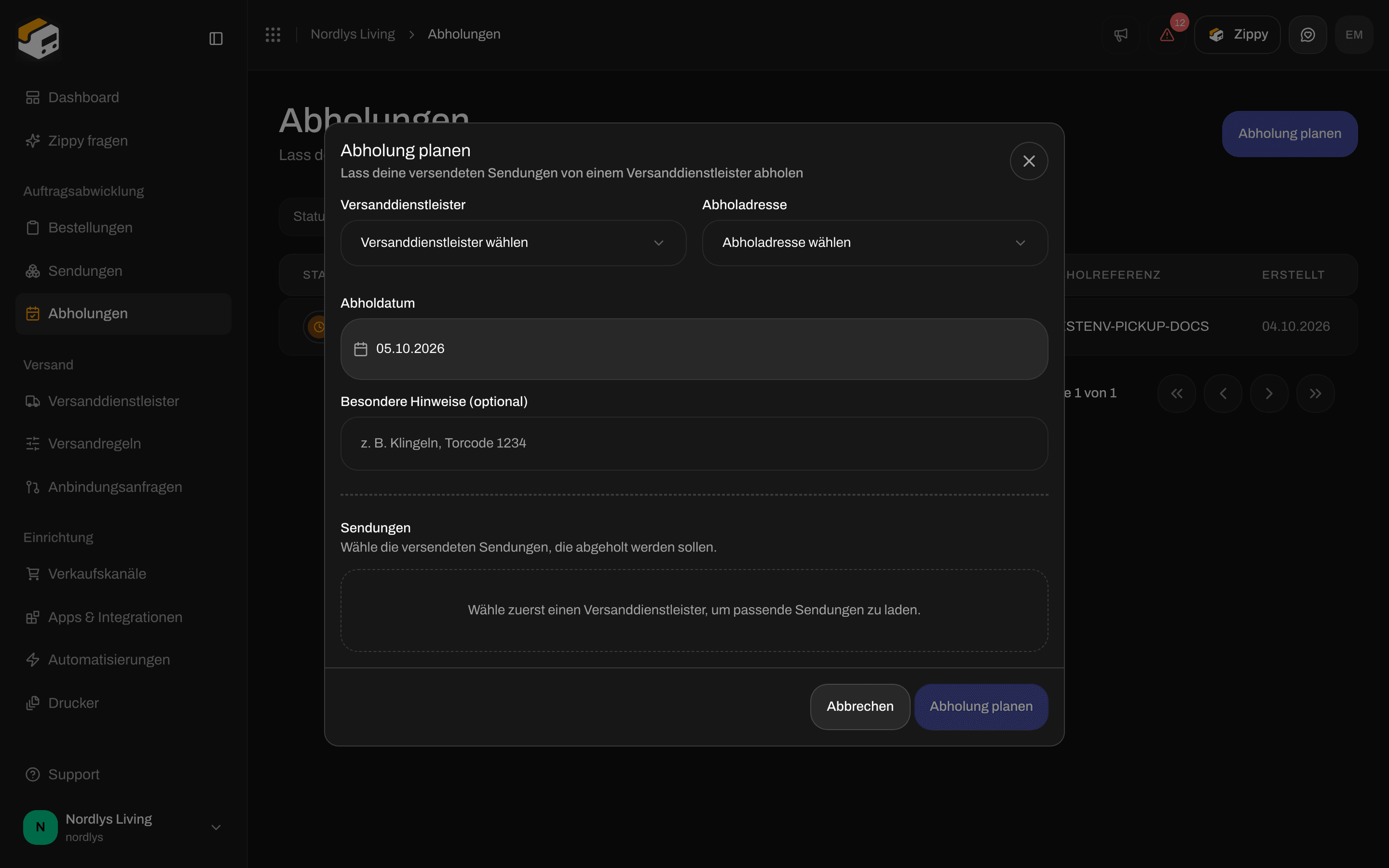Open Versandregeln in sidebar
The width and height of the screenshot is (1389, 868).
(123, 444)
